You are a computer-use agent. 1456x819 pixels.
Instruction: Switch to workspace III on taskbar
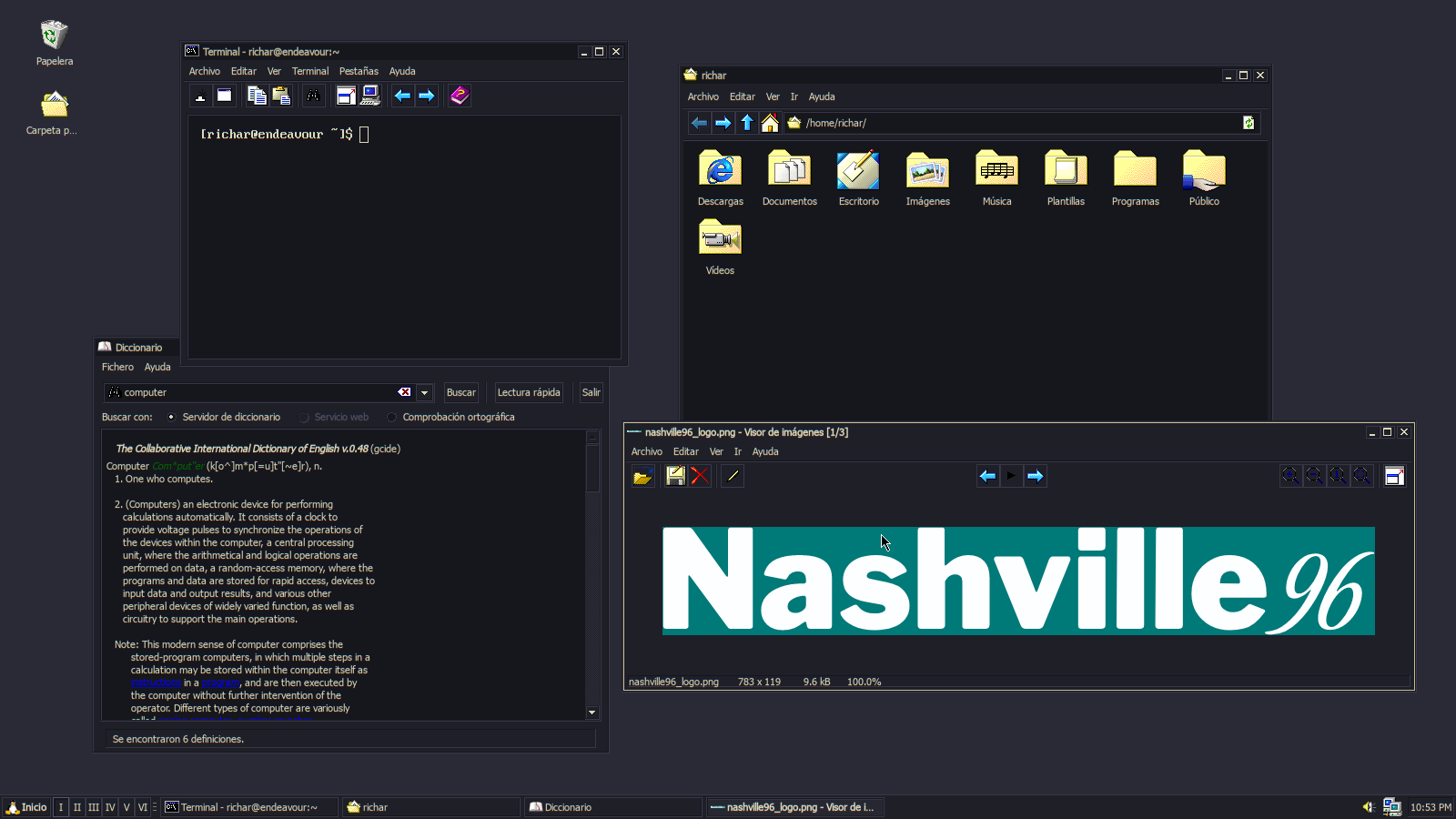point(94,807)
